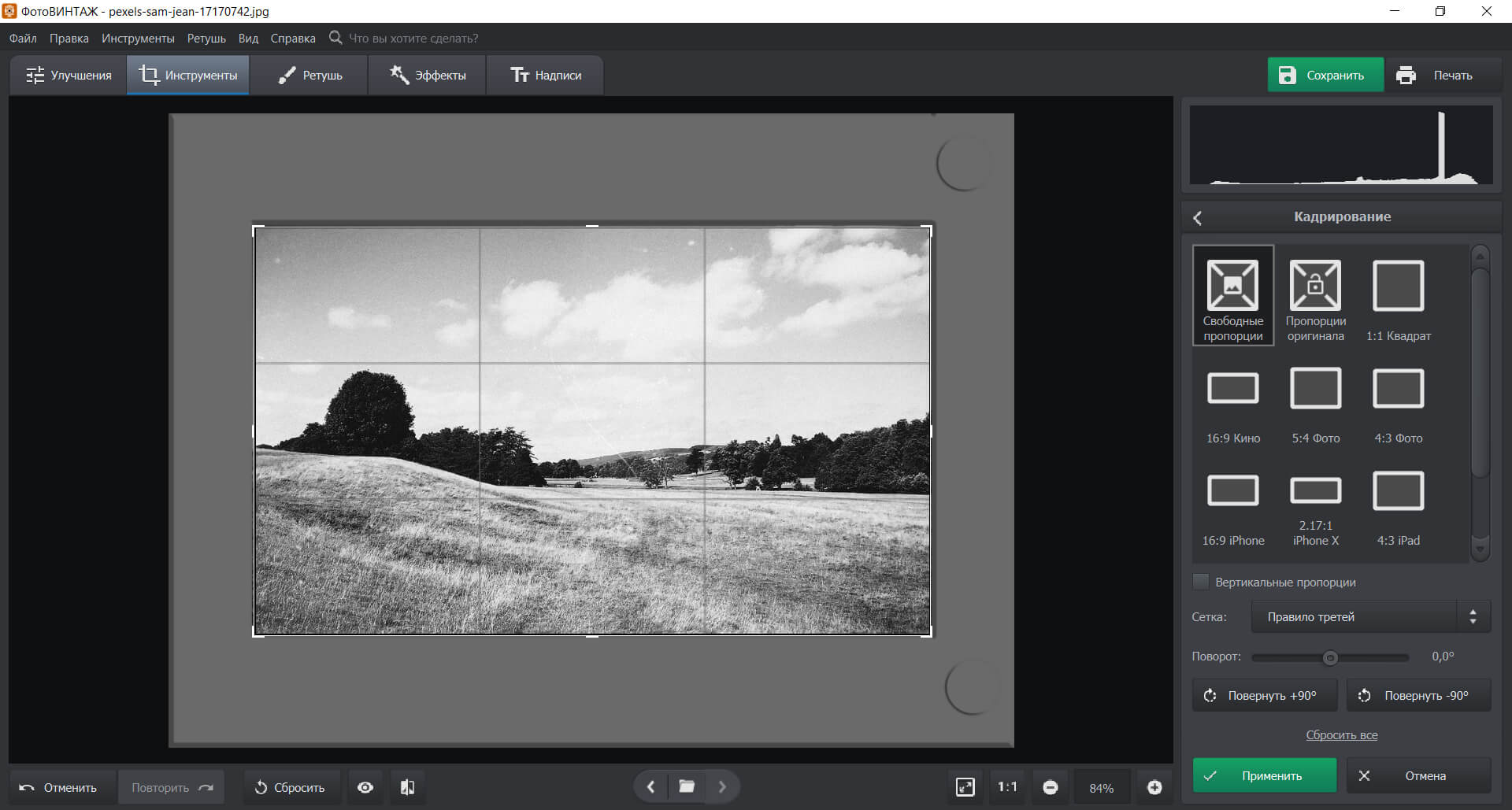
Task: Apply the crop with Применить
Action: (1264, 776)
